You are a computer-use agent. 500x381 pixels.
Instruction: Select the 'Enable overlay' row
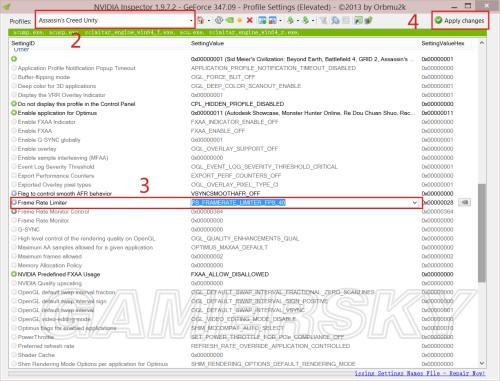[x=243, y=149]
